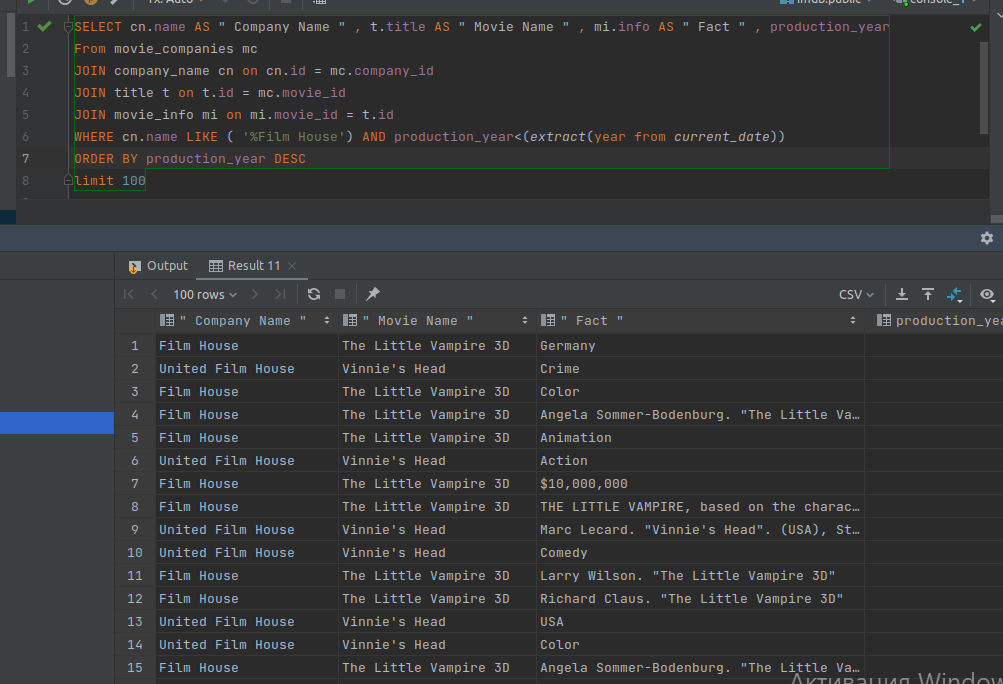
Task: Click the 'Comedy' fact cell in row 10
Action: click(x=700, y=553)
